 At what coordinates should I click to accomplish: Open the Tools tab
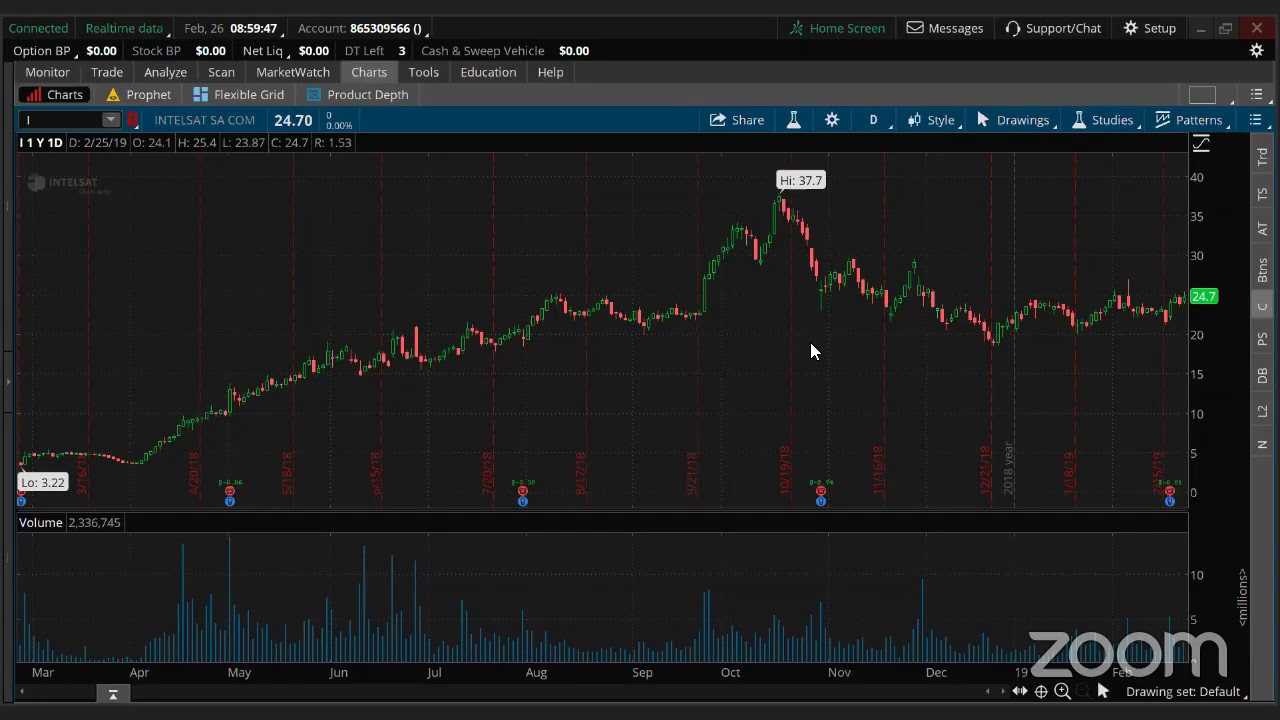coord(423,72)
